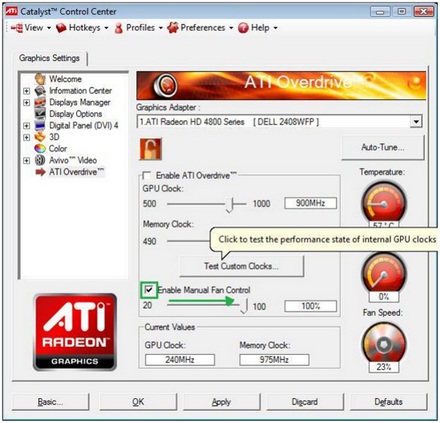440x423 pixels.
Task: Click the Information Center icon
Action: click(x=40, y=91)
